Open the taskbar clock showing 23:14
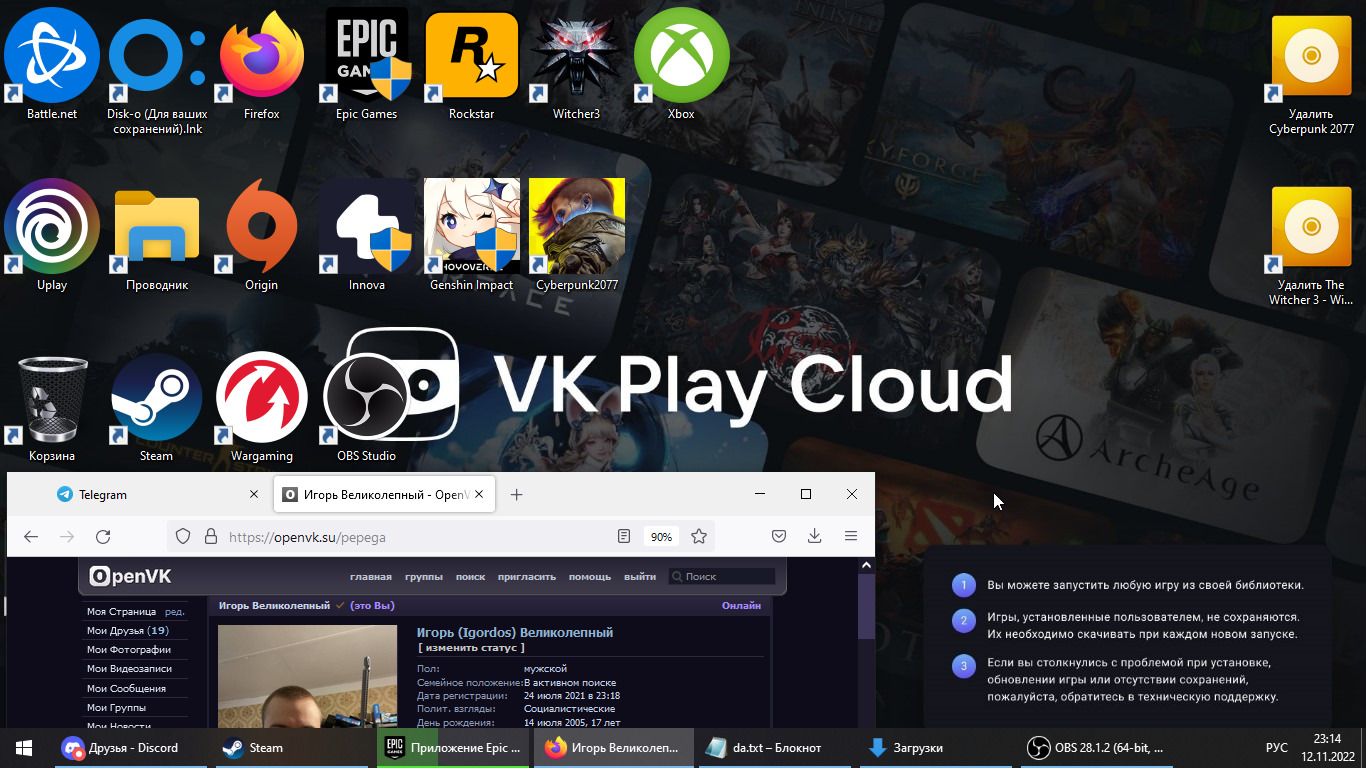The image size is (1366, 768). pyautogui.click(x=1326, y=747)
